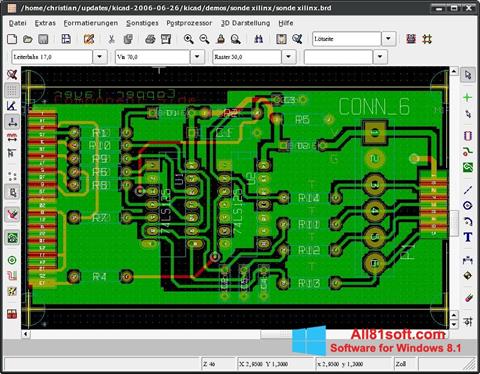Open the Datei menu

(x=17, y=23)
